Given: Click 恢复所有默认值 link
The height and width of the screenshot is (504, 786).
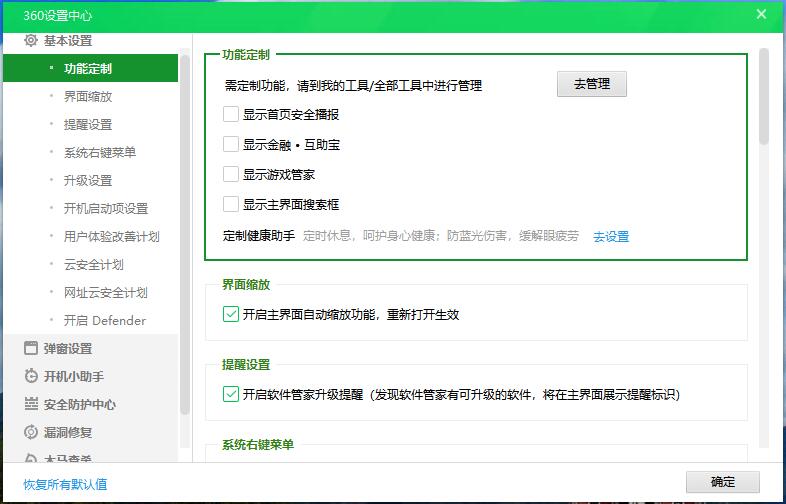Looking at the screenshot, I should [66, 484].
